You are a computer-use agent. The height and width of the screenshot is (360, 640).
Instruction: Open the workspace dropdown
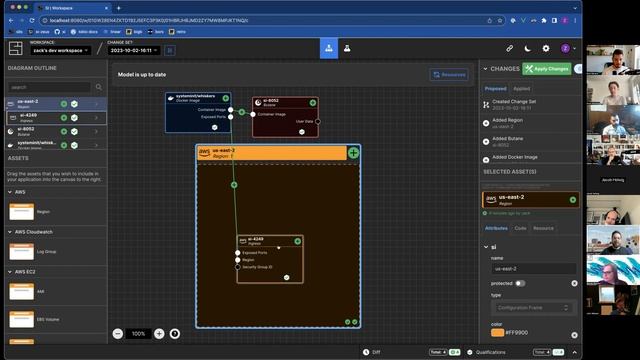pos(60,51)
